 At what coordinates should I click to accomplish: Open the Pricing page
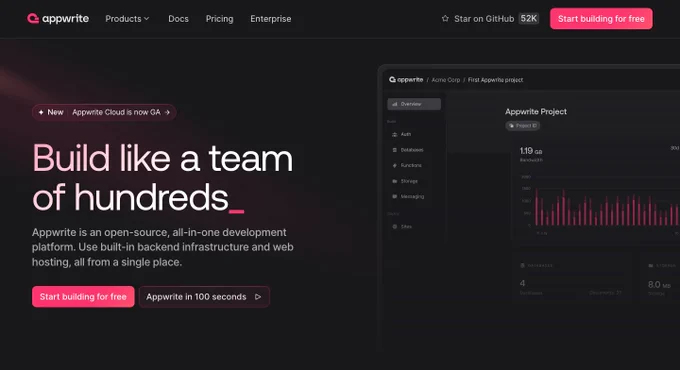click(219, 19)
